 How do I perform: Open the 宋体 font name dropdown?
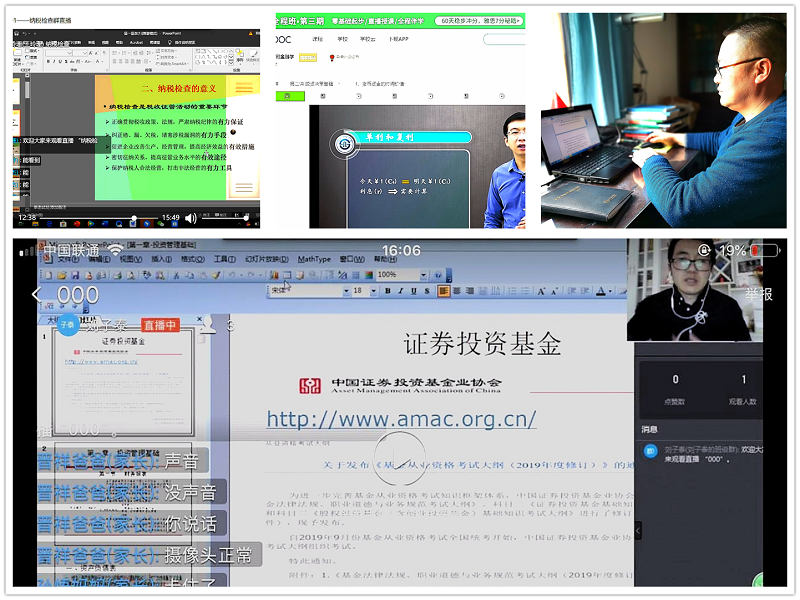[x=337, y=291]
